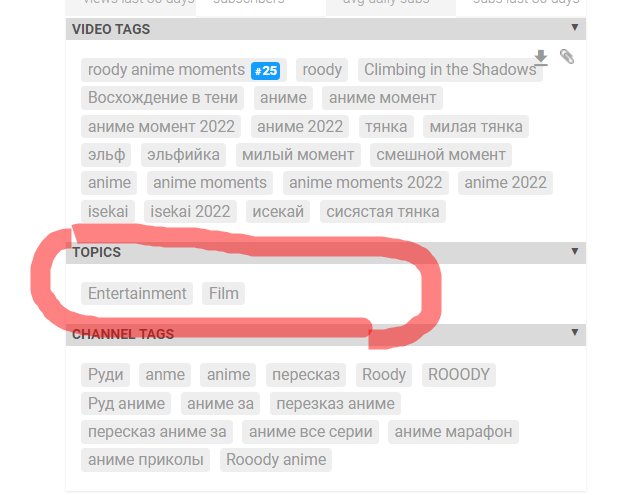
Task: Select the 'смешной момент' tag
Action: point(441,155)
